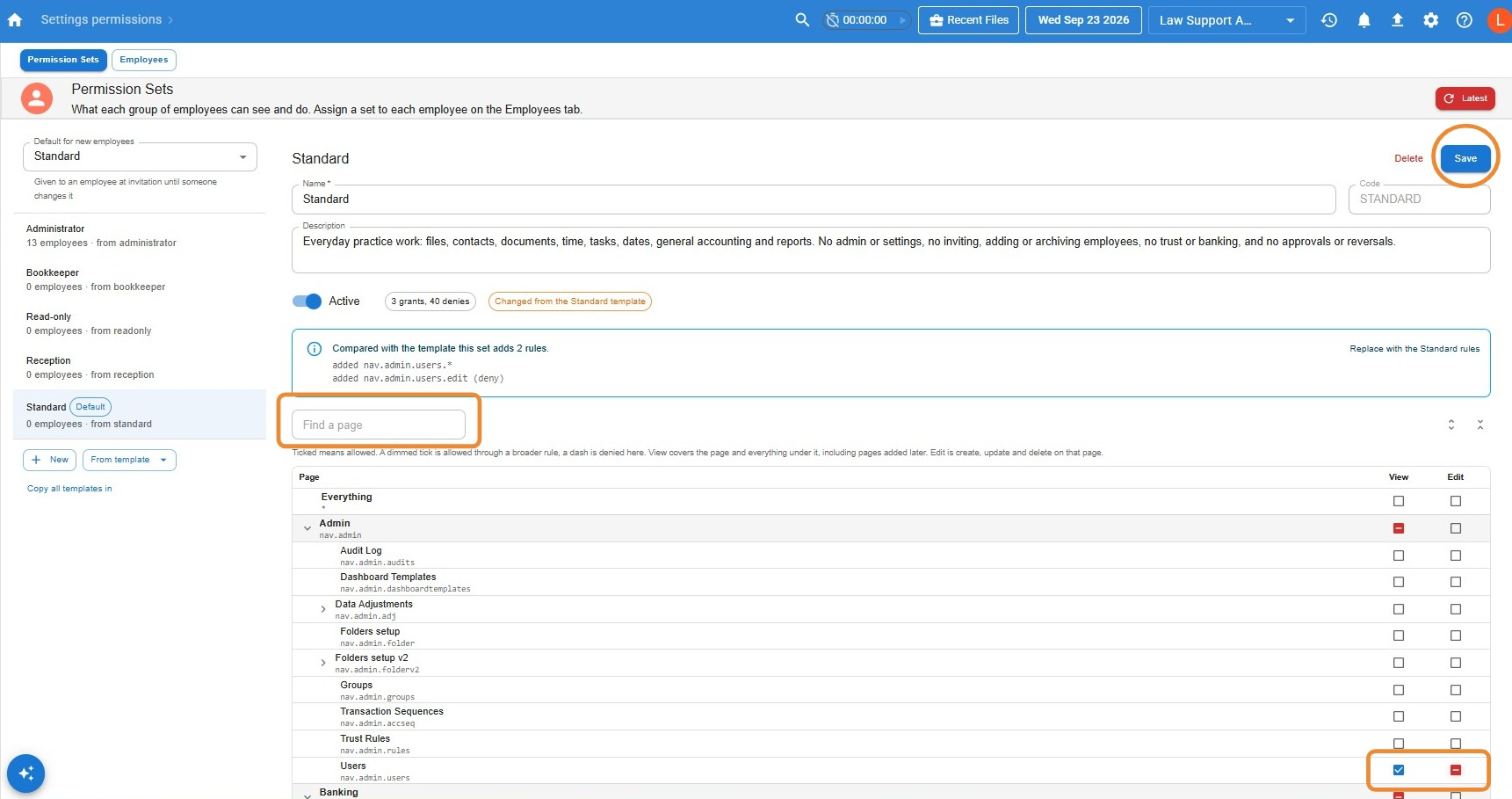Tick View checkbox for Data Adjustments
This screenshot has width=1512, height=799.
click(x=1399, y=609)
